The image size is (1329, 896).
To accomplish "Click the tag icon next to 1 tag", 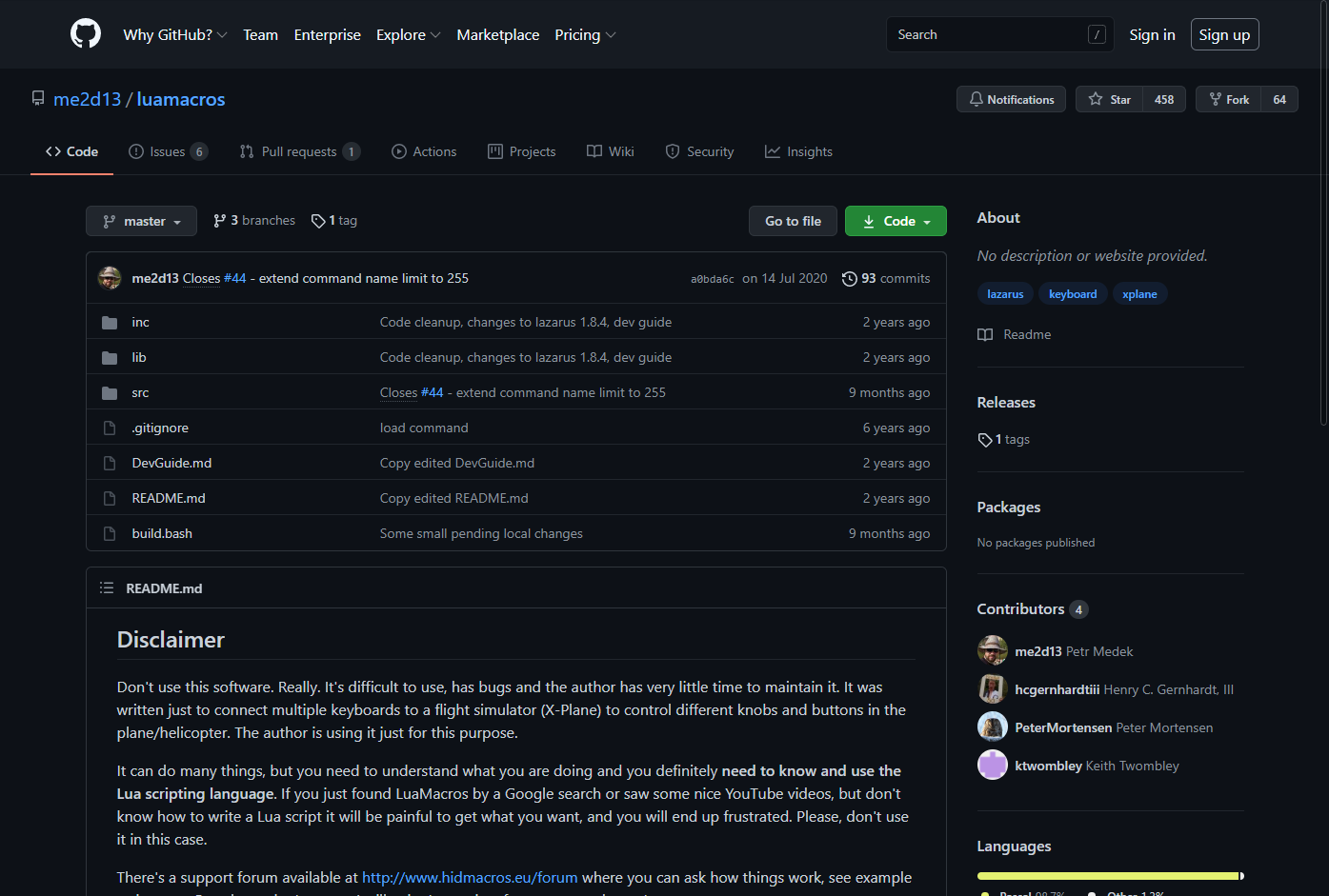I will click(318, 221).
